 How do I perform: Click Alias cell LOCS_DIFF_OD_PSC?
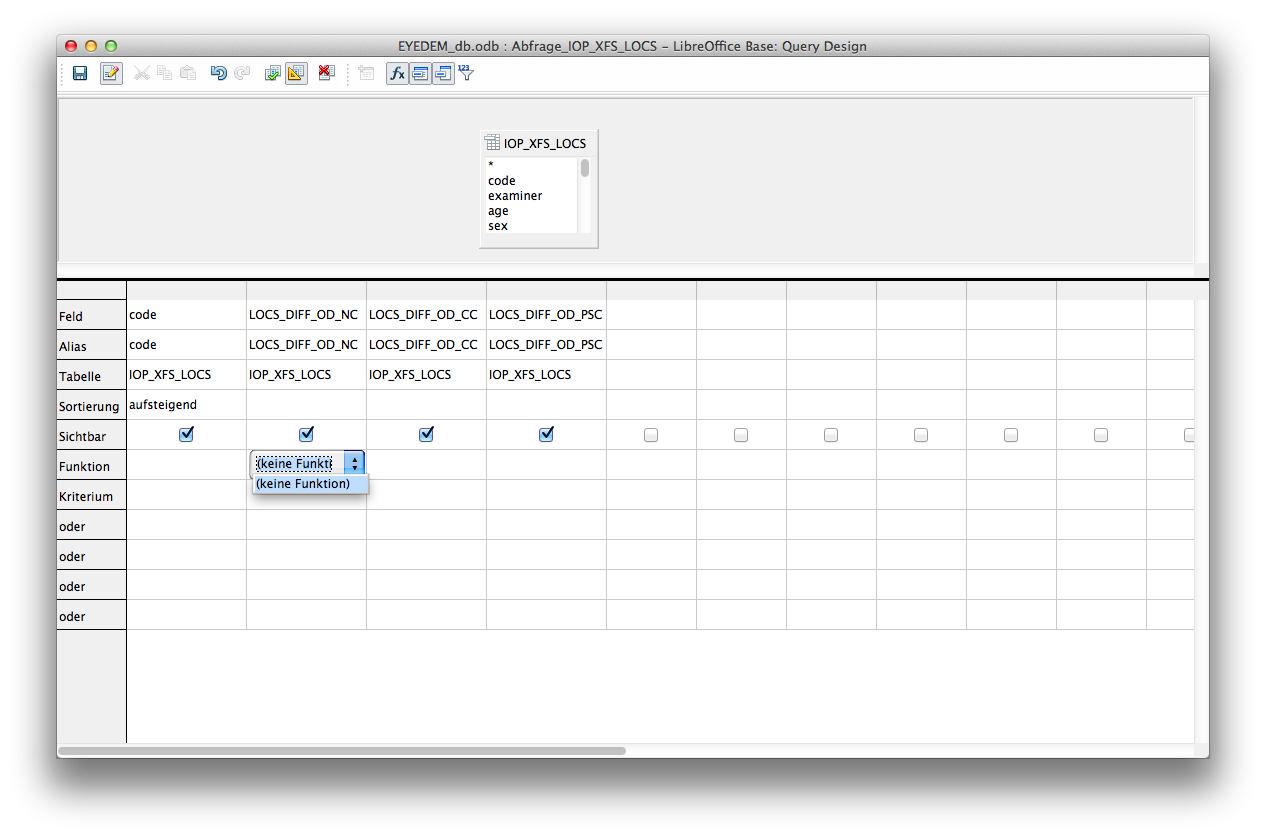[x=546, y=345]
